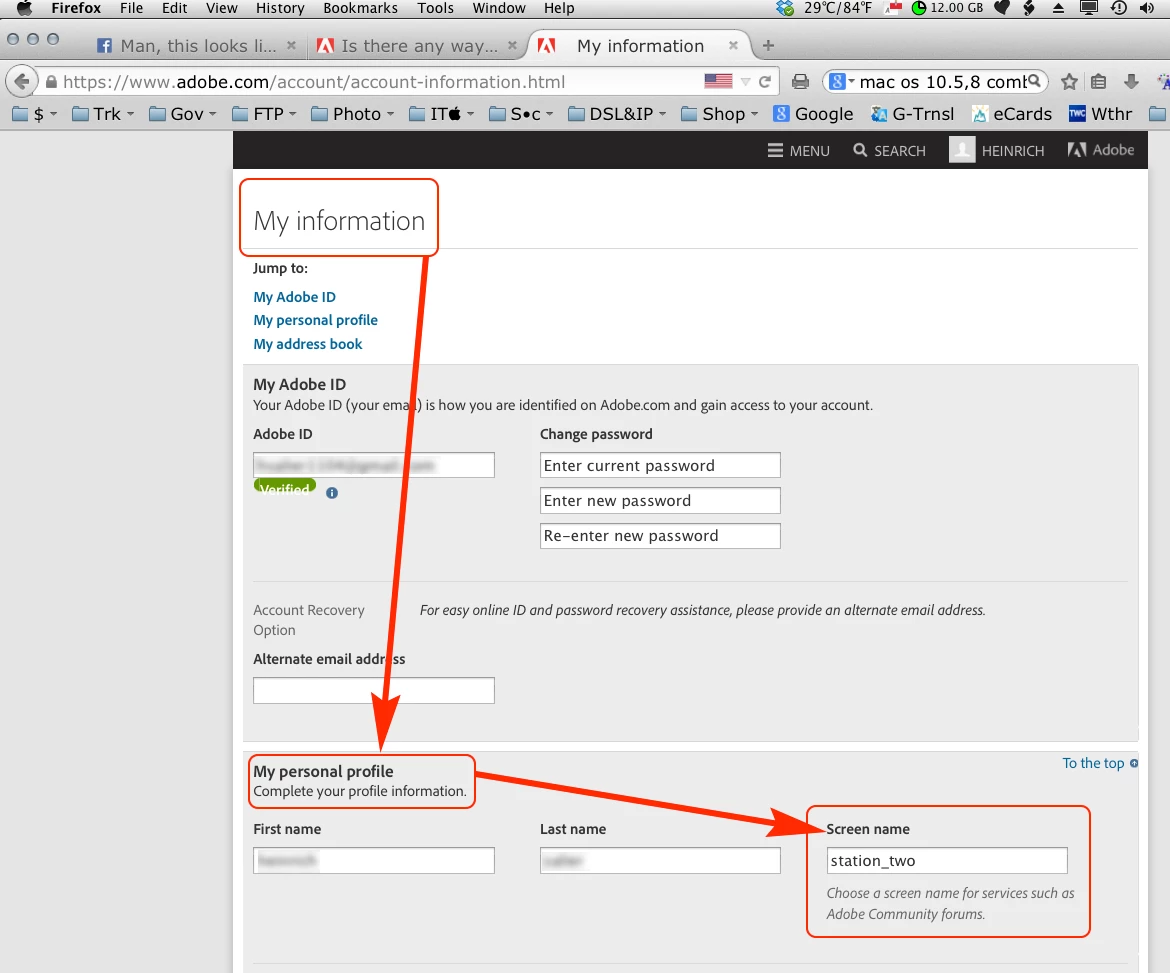The image size is (1170, 973).
Task: Click the Dropbox menu bar icon
Action: click(x=785, y=8)
